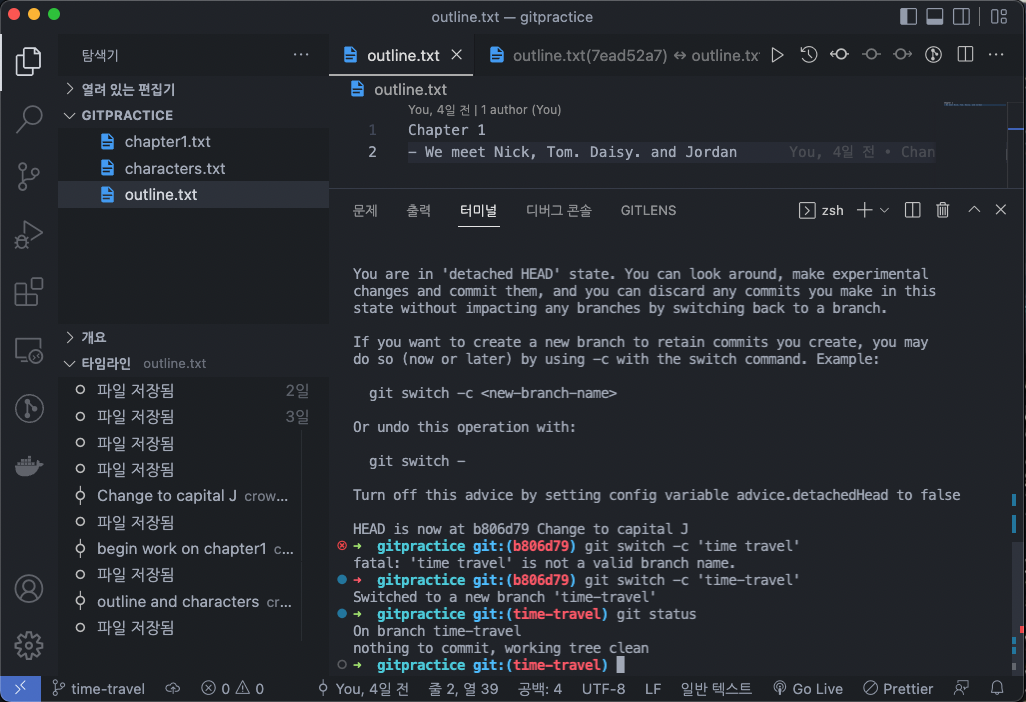
Task: Select outline.txt in the explorer tree
Action: (x=194, y=194)
